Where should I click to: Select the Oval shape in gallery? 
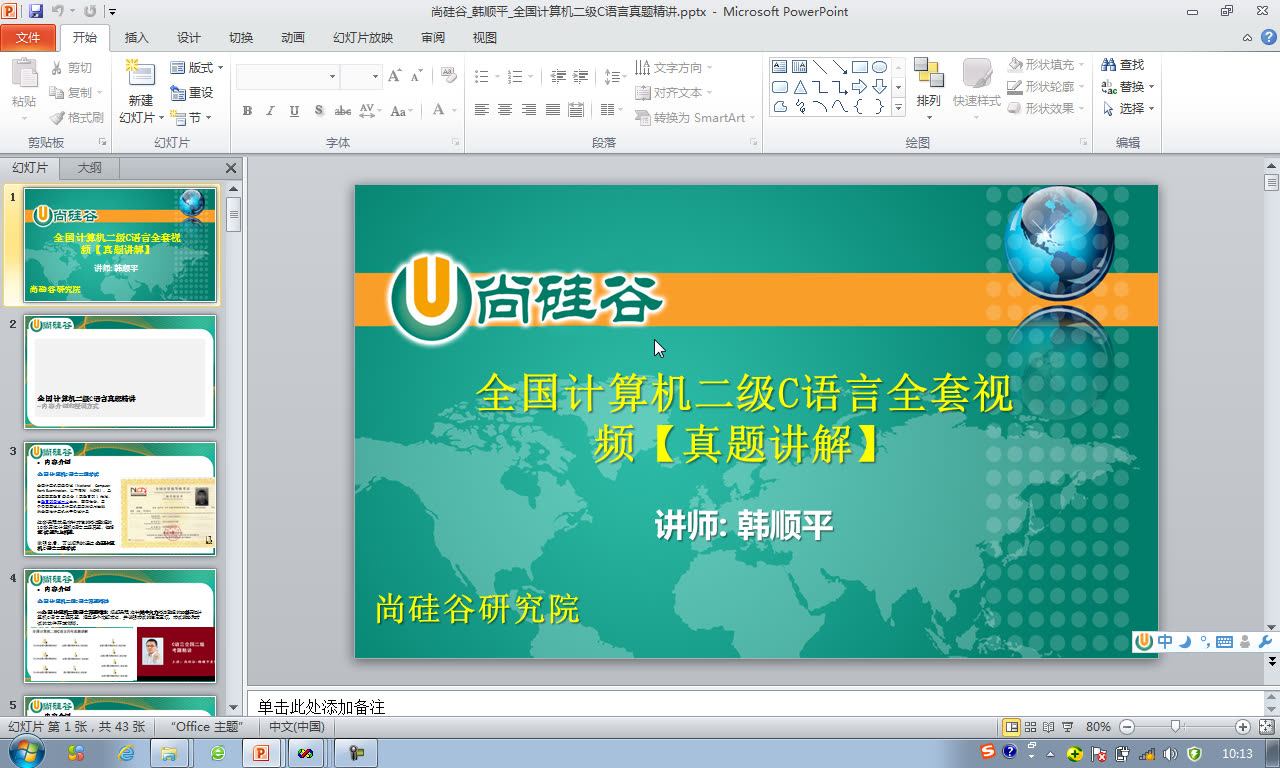[879, 67]
